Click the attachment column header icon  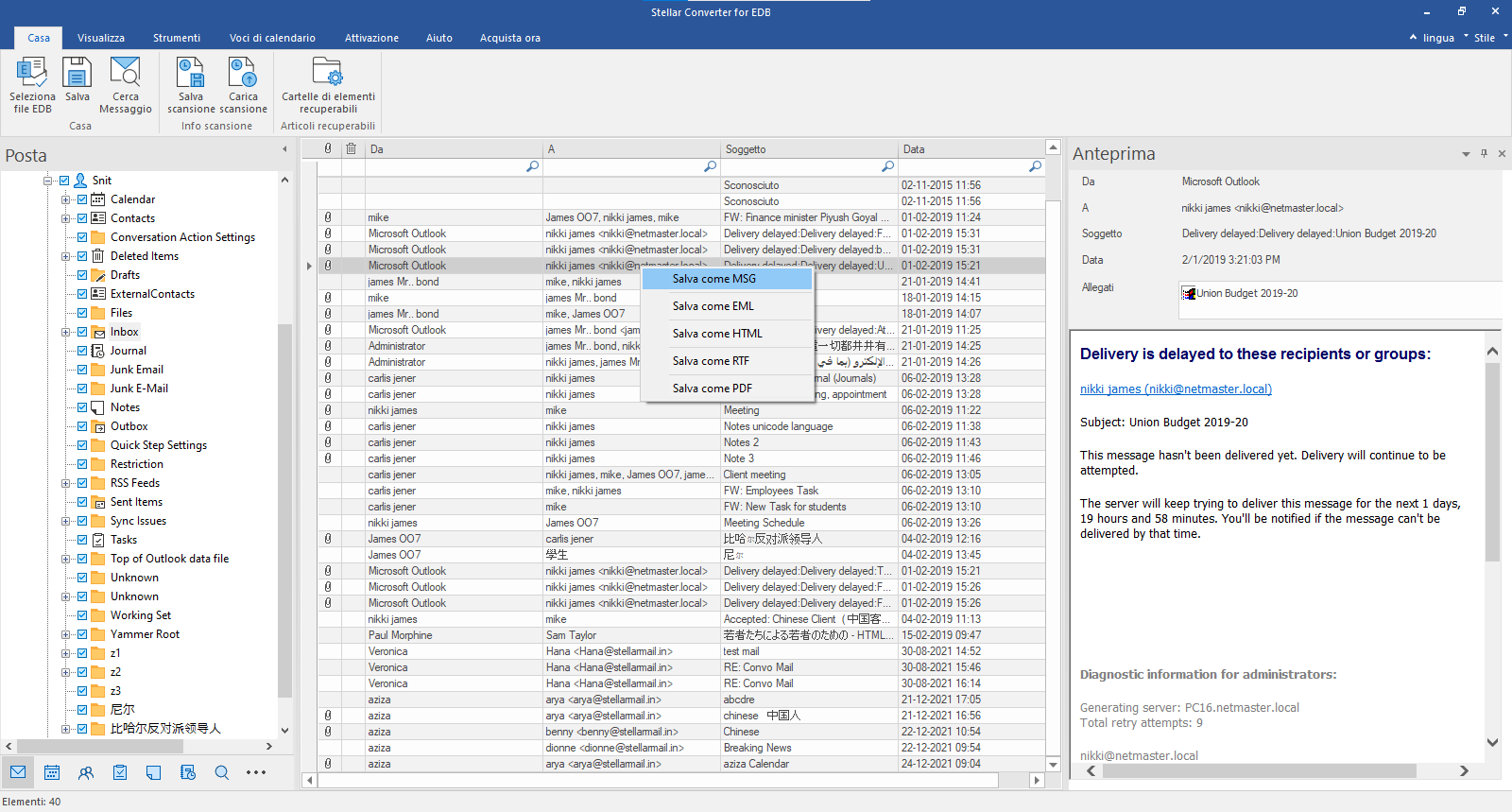tap(328, 148)
